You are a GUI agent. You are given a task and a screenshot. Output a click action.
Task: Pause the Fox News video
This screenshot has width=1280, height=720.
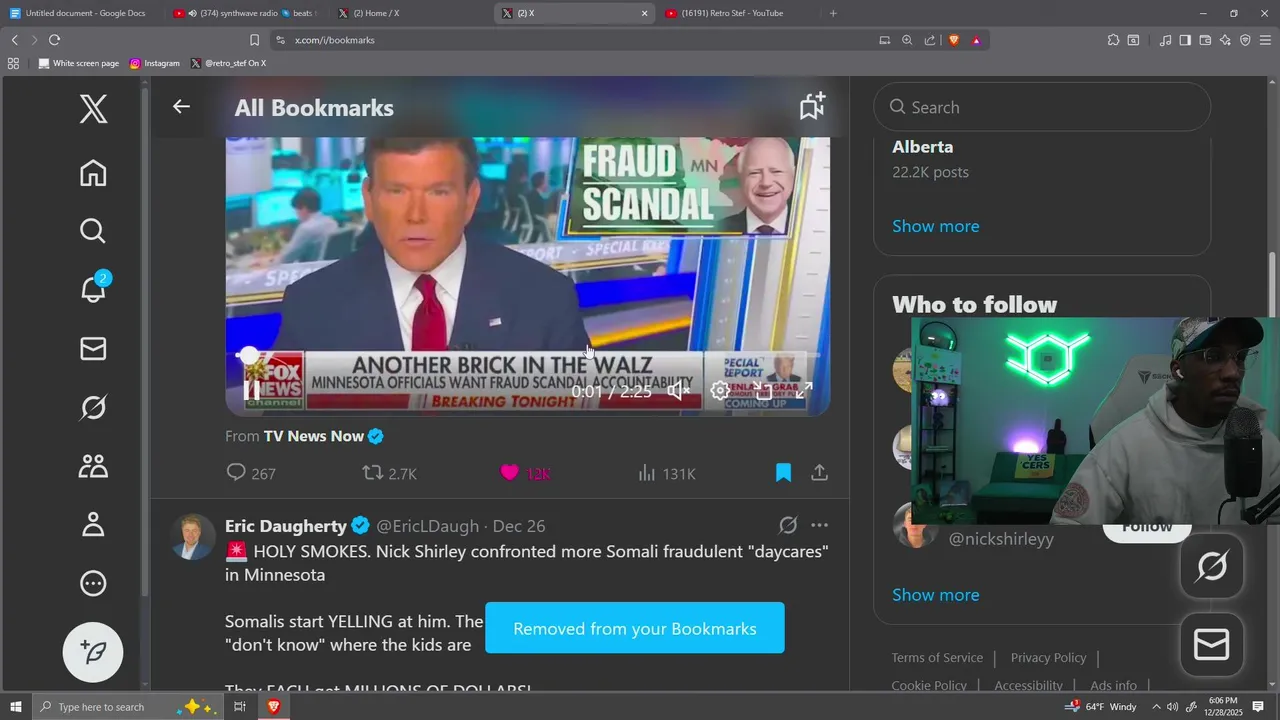(x=253, y=390)
